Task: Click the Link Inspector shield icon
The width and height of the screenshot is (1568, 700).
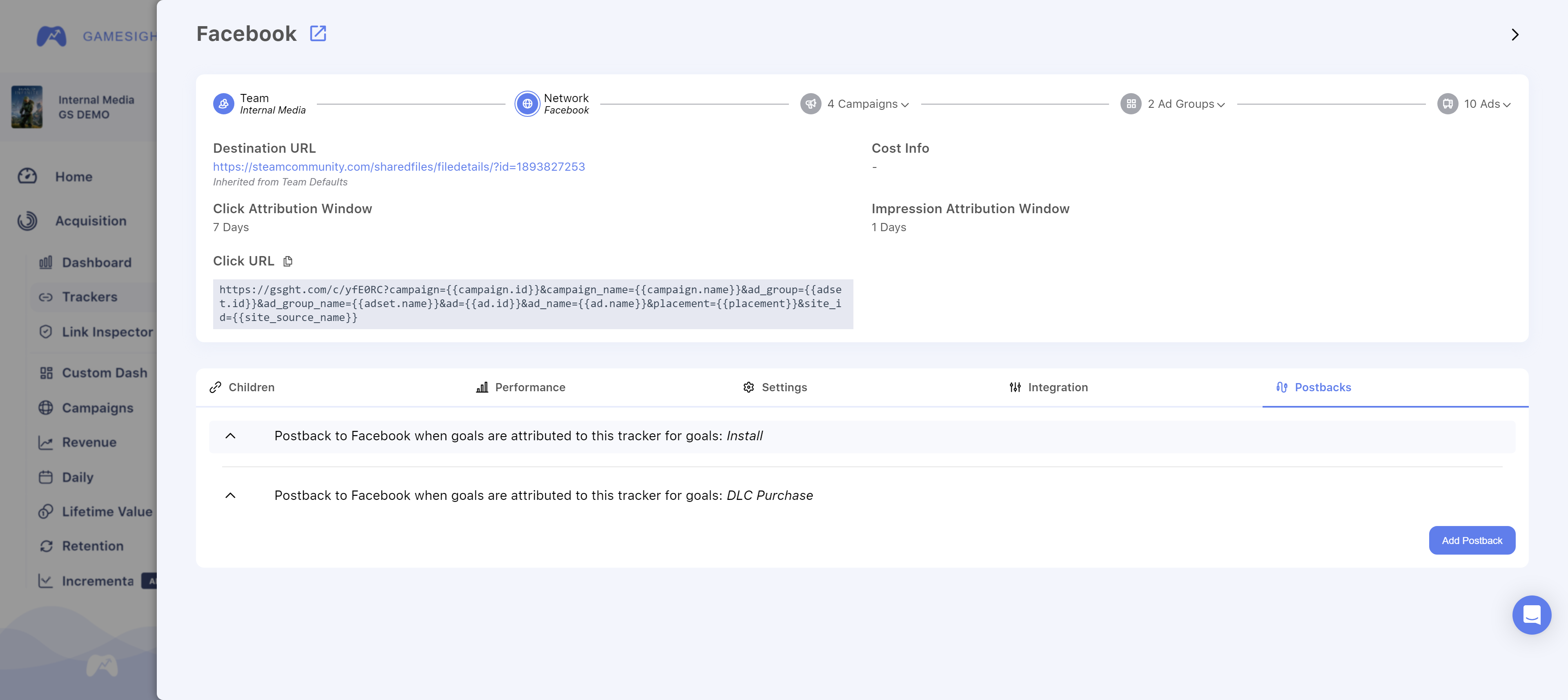Action: click(x=46, y=332)
